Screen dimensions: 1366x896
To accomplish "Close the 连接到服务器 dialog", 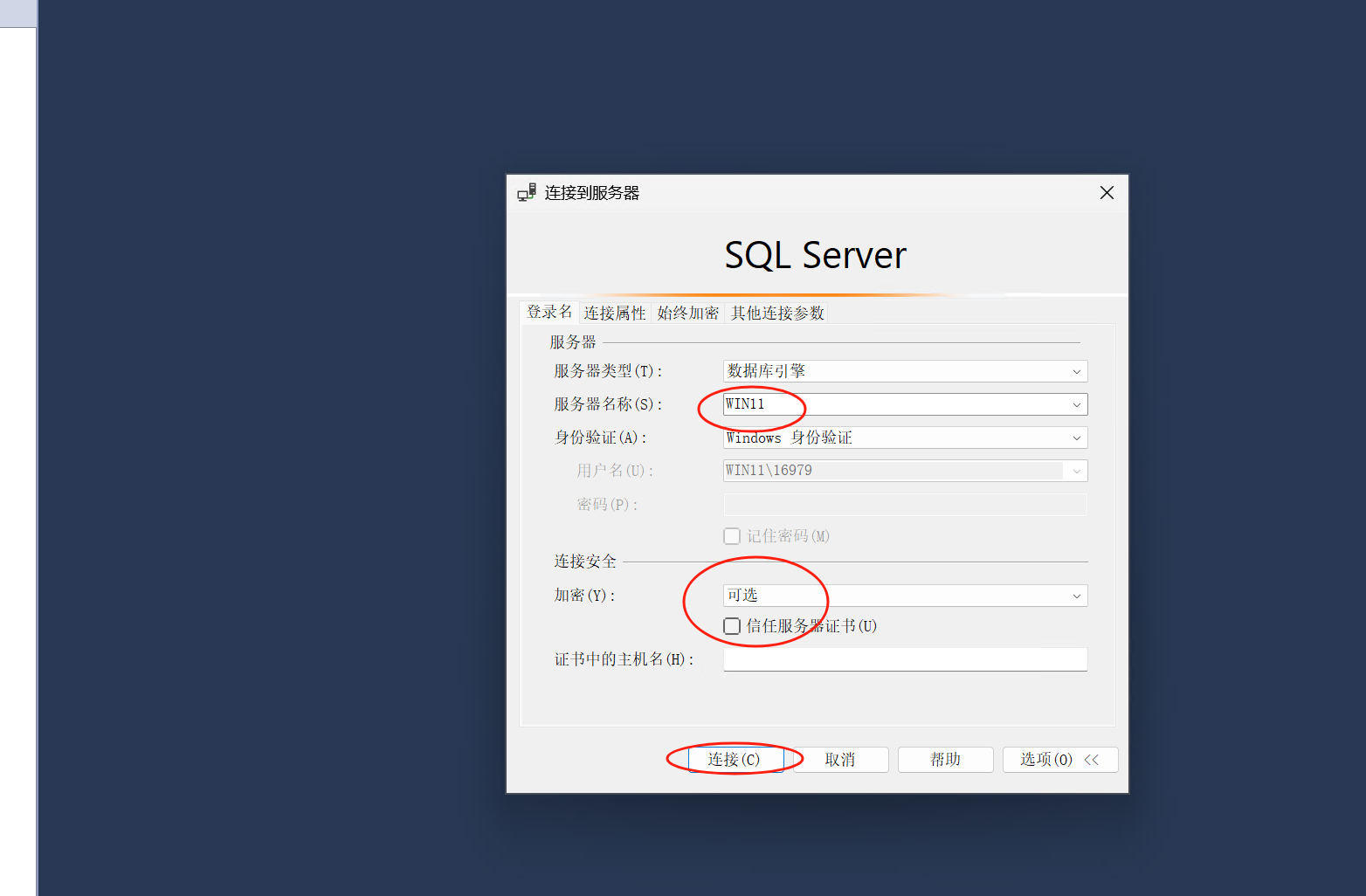I will (x=1106, y=192).
